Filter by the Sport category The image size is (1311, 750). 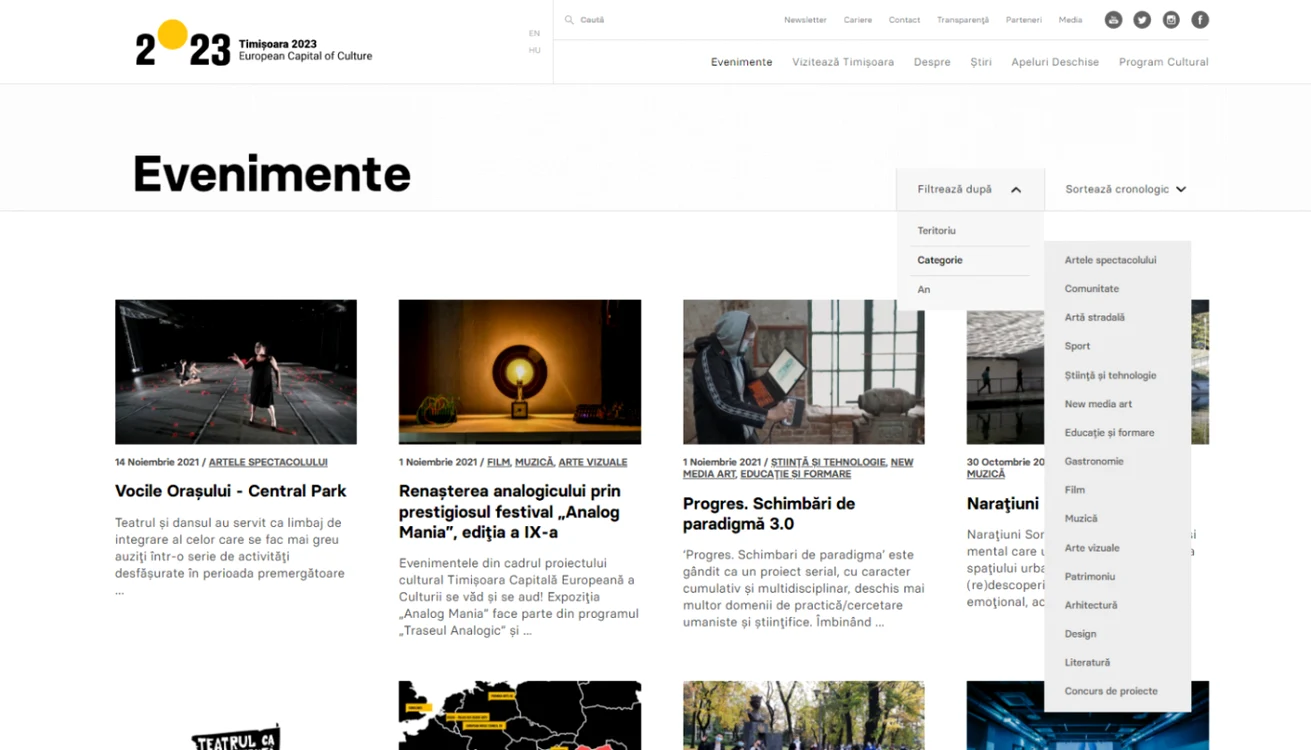point(1077,346)
